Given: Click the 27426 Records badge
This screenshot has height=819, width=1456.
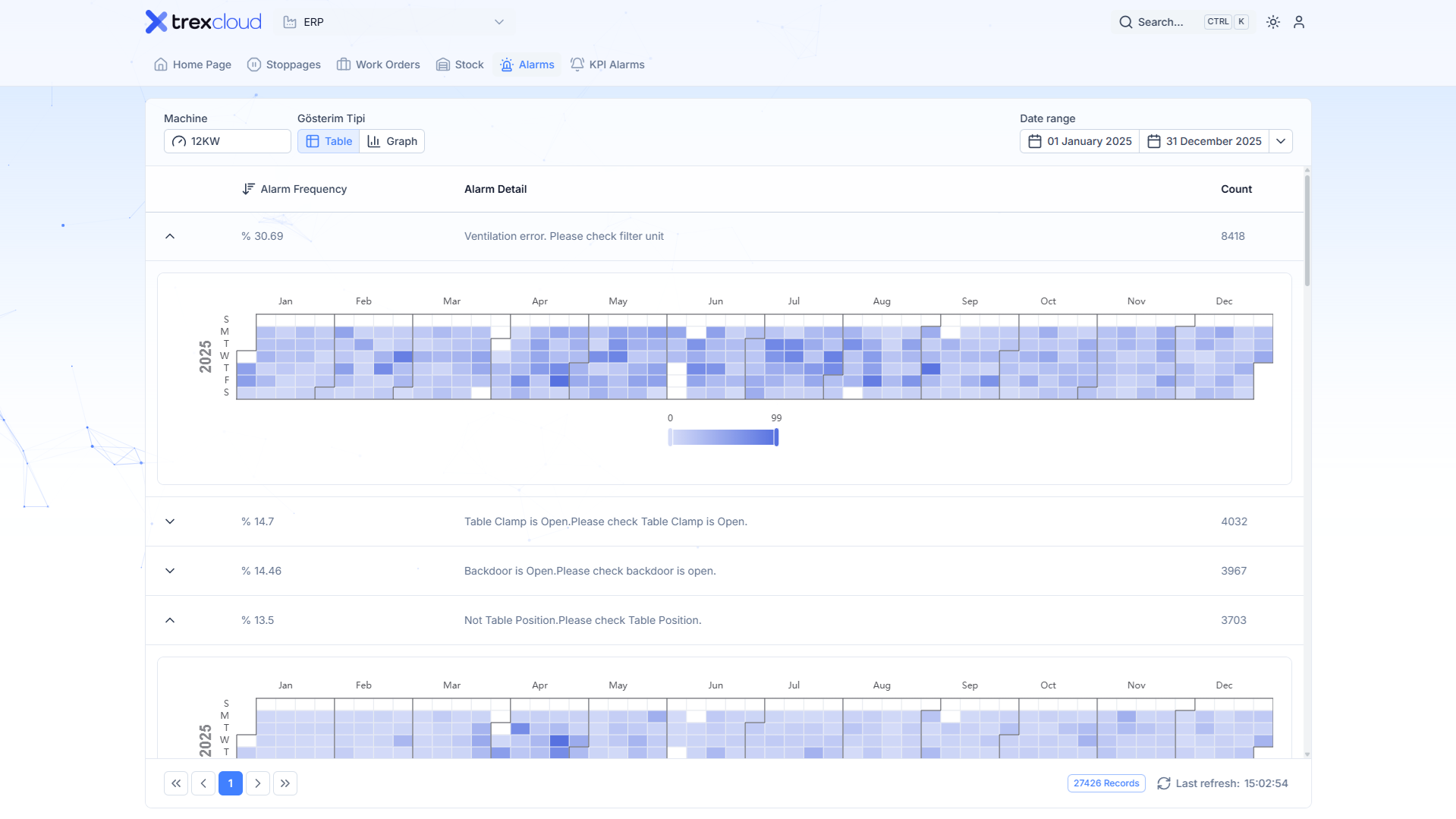Looking at the screenshot, I should (x=1106, y=783).
